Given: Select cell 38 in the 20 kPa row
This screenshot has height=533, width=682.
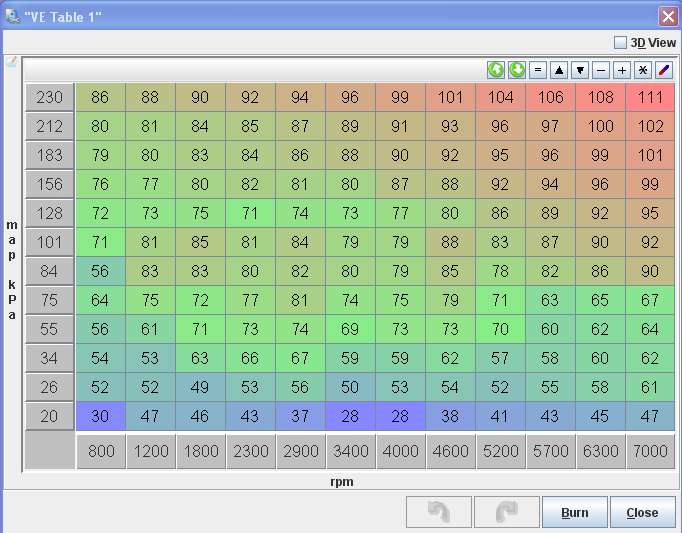Looking at the screenshot, I should click(x=450, y=416).
